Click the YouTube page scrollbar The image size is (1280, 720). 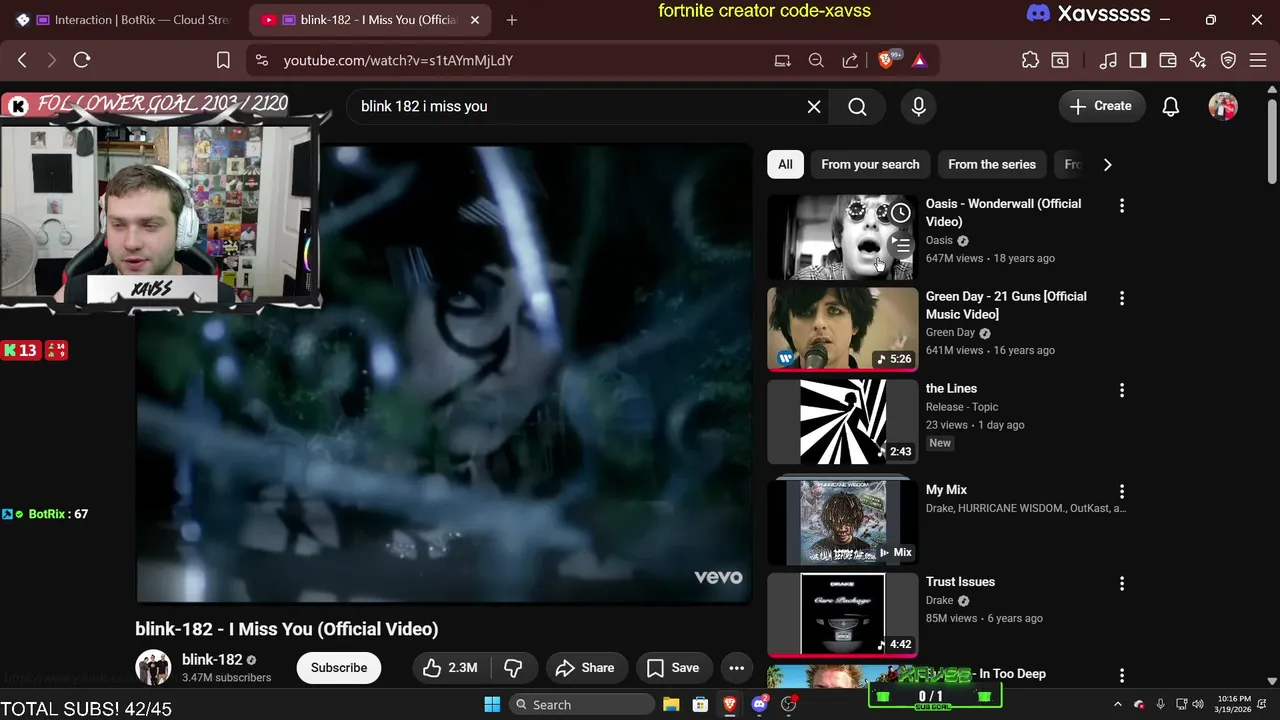click(1272, 140)
